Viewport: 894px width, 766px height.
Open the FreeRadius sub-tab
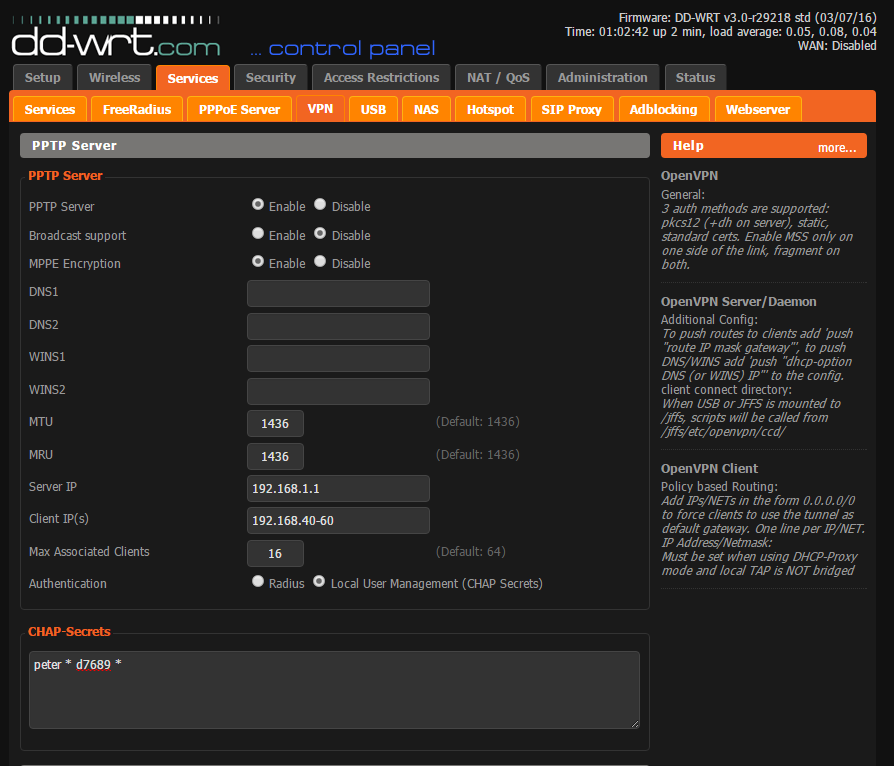[137, 109]
